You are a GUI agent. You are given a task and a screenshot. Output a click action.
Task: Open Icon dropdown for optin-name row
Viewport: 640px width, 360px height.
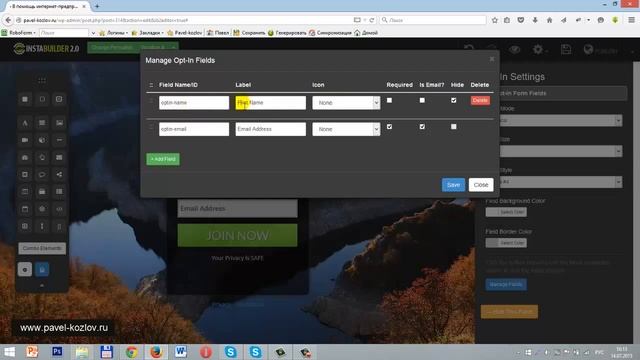[x=346, y=103]
